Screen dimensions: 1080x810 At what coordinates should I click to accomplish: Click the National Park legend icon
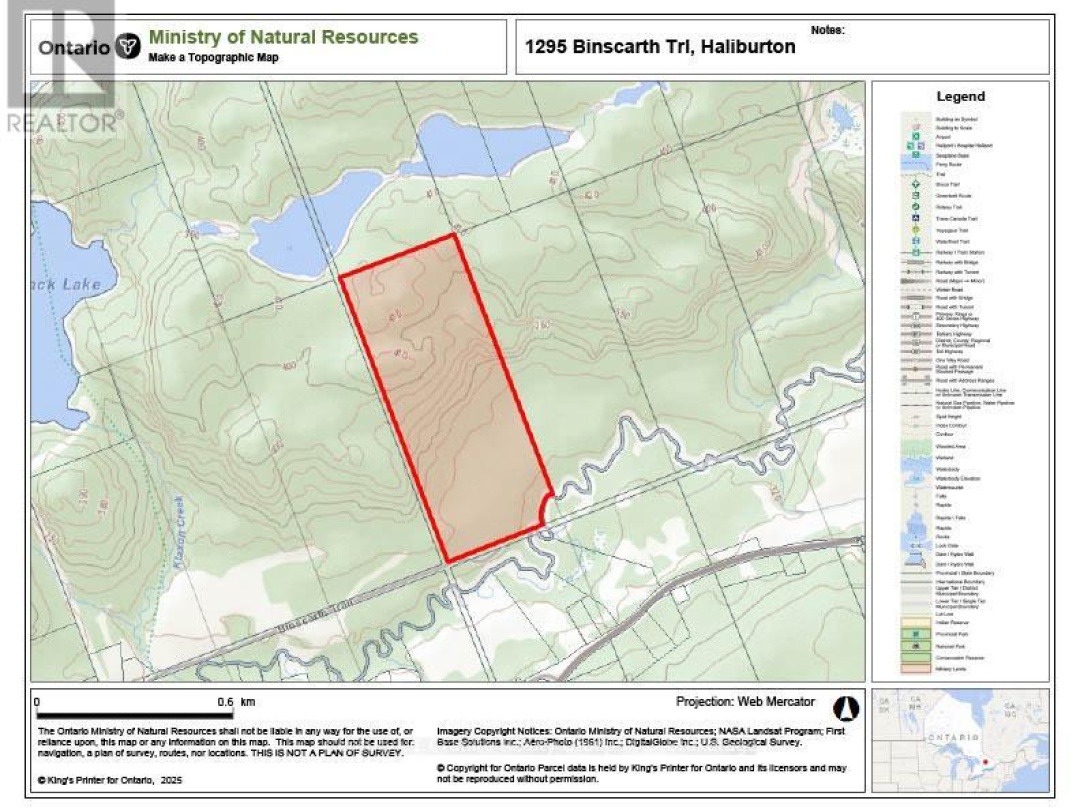click(914, 646)
